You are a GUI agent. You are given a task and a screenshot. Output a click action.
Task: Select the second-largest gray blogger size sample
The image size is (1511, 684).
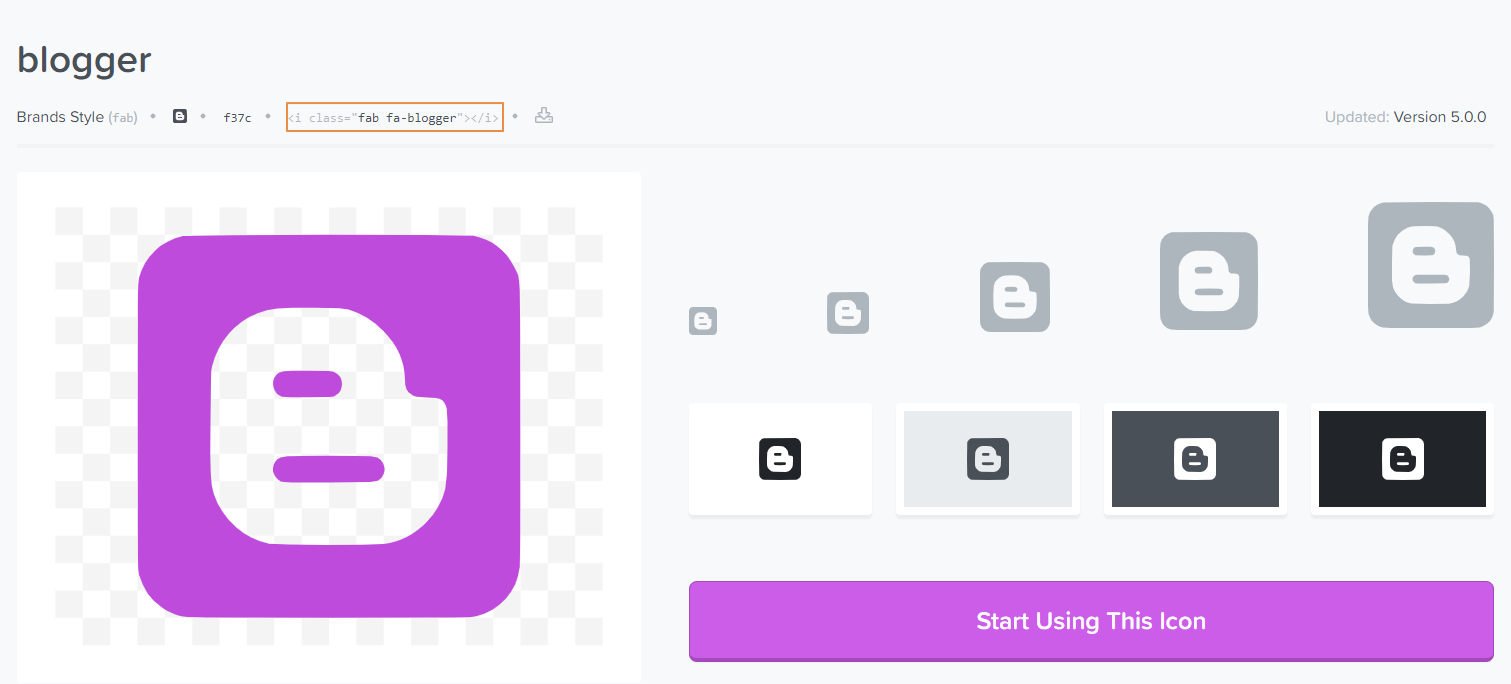(x=1209, y=281)
